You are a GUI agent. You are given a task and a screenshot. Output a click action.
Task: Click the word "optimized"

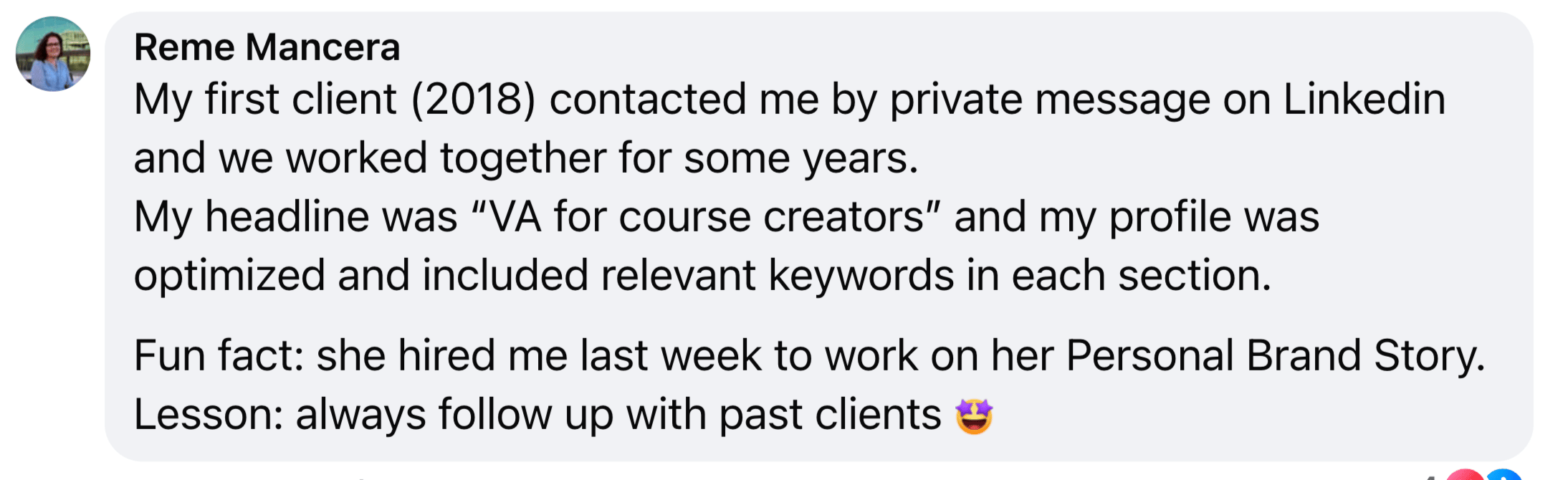[x=229, y=276]
